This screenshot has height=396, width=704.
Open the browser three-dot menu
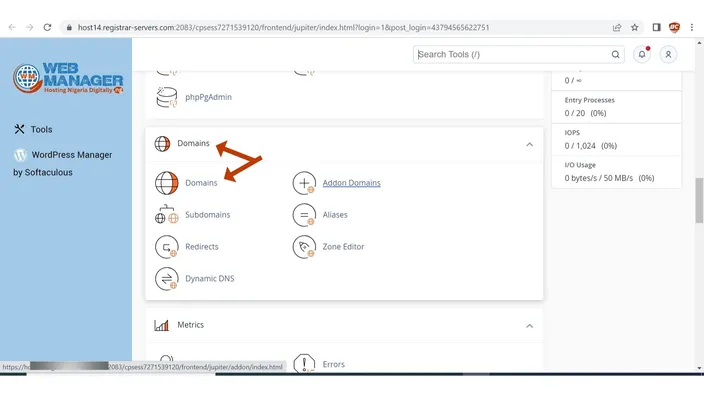(x=692, y=27)
